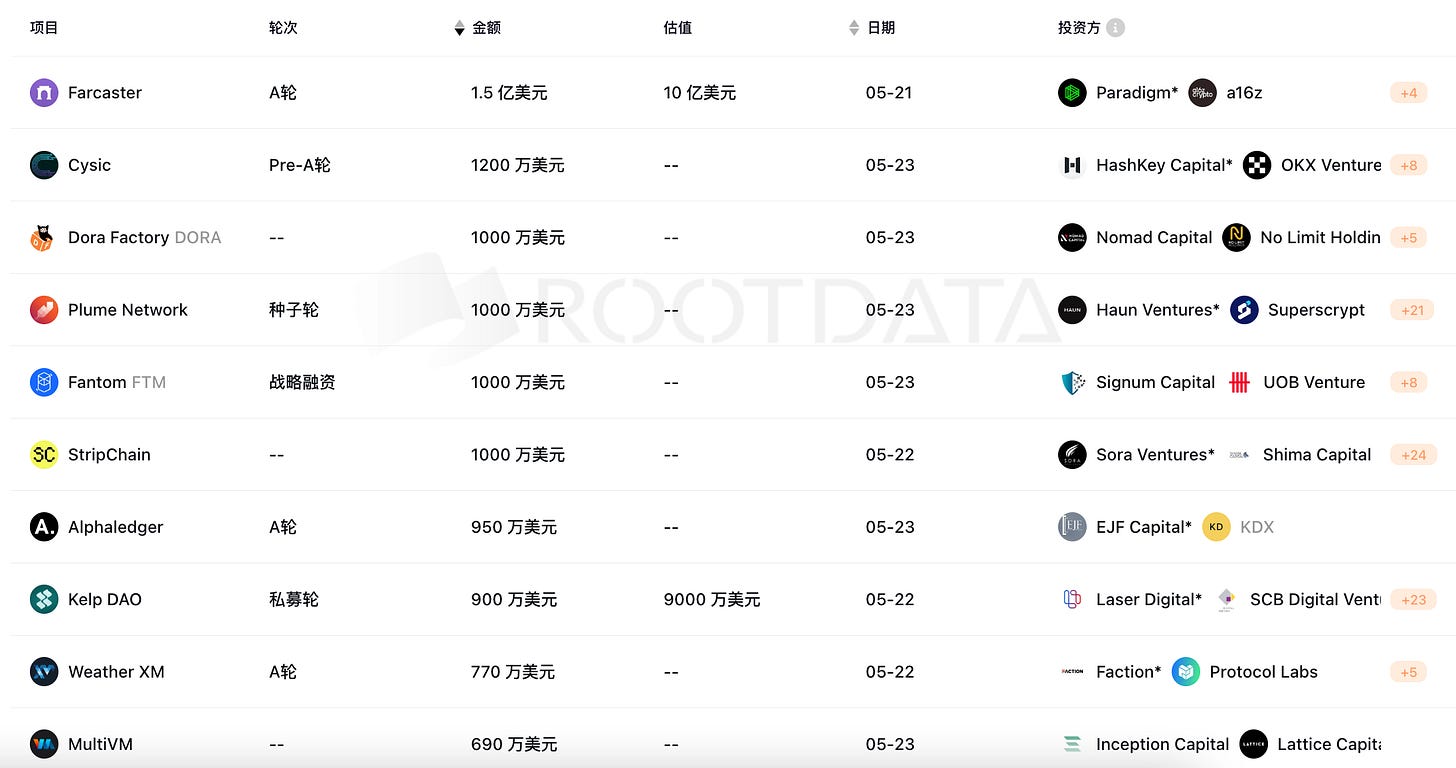Show the +5 more Dora Factory investors
Viewport: 1456px width, 768px height.
[x=1408, y=238]
